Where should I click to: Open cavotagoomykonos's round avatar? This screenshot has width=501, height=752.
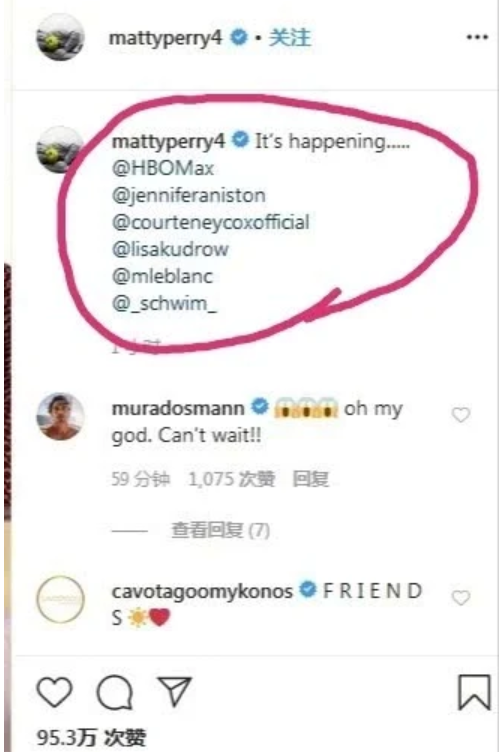tap(60, 599)
